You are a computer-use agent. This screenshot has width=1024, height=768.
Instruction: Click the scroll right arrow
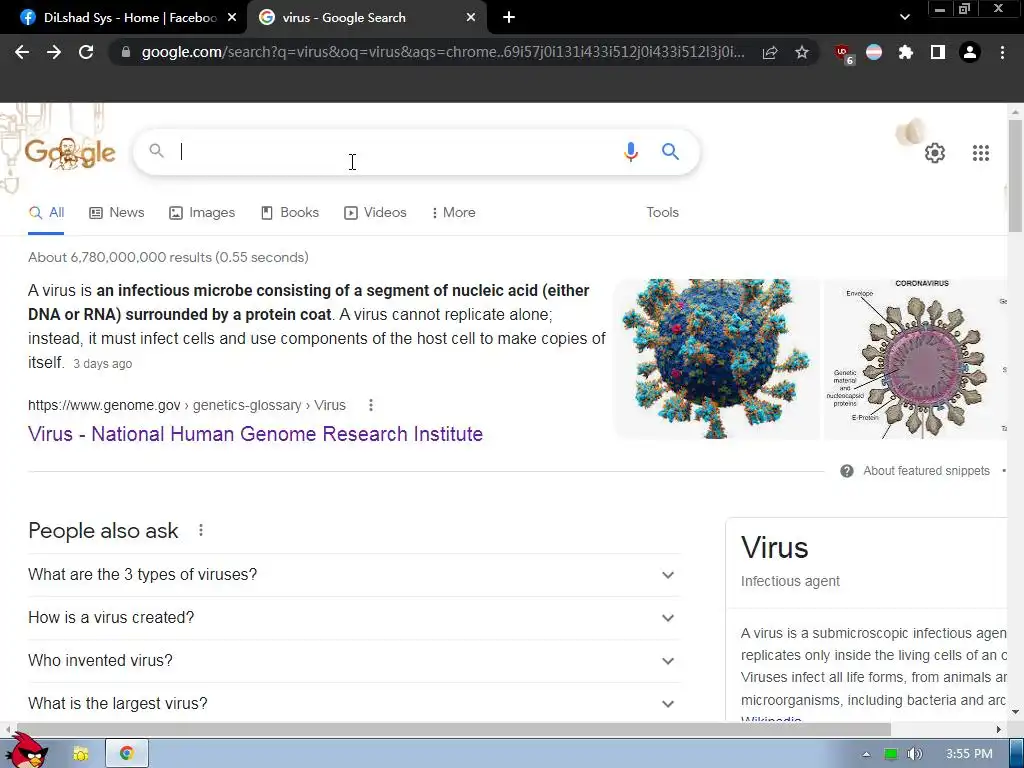[x=999, y=729]
